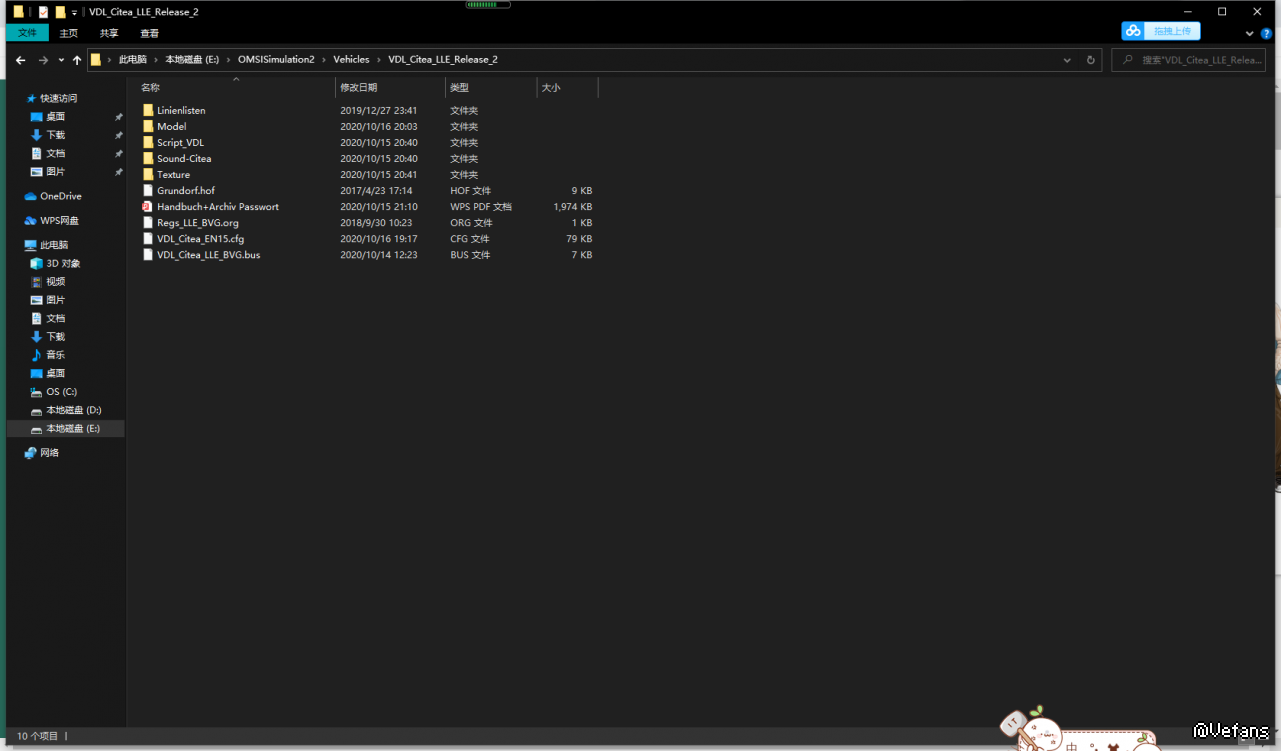This screenshot has width=1281, height=751.
Task: Open 3D 对象 in the navigation pane
Action: [63, 263]
